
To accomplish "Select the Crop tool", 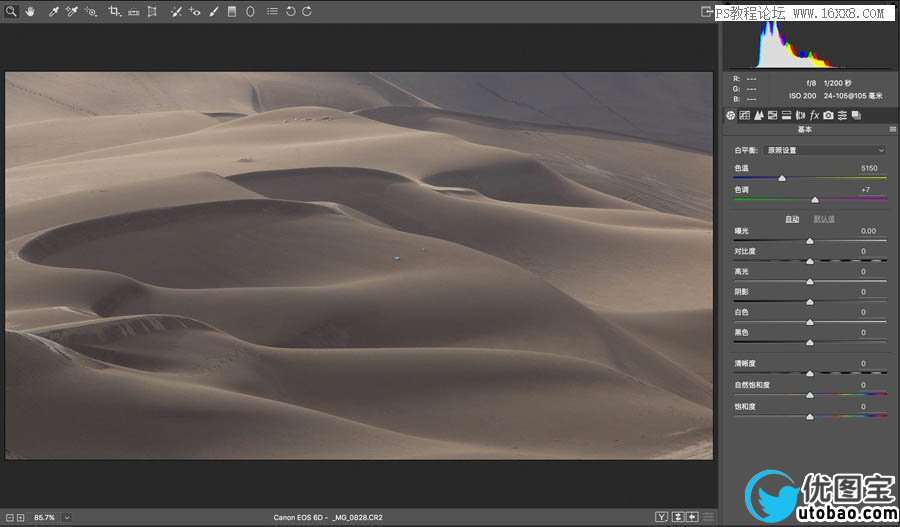I will coord(115,11).
